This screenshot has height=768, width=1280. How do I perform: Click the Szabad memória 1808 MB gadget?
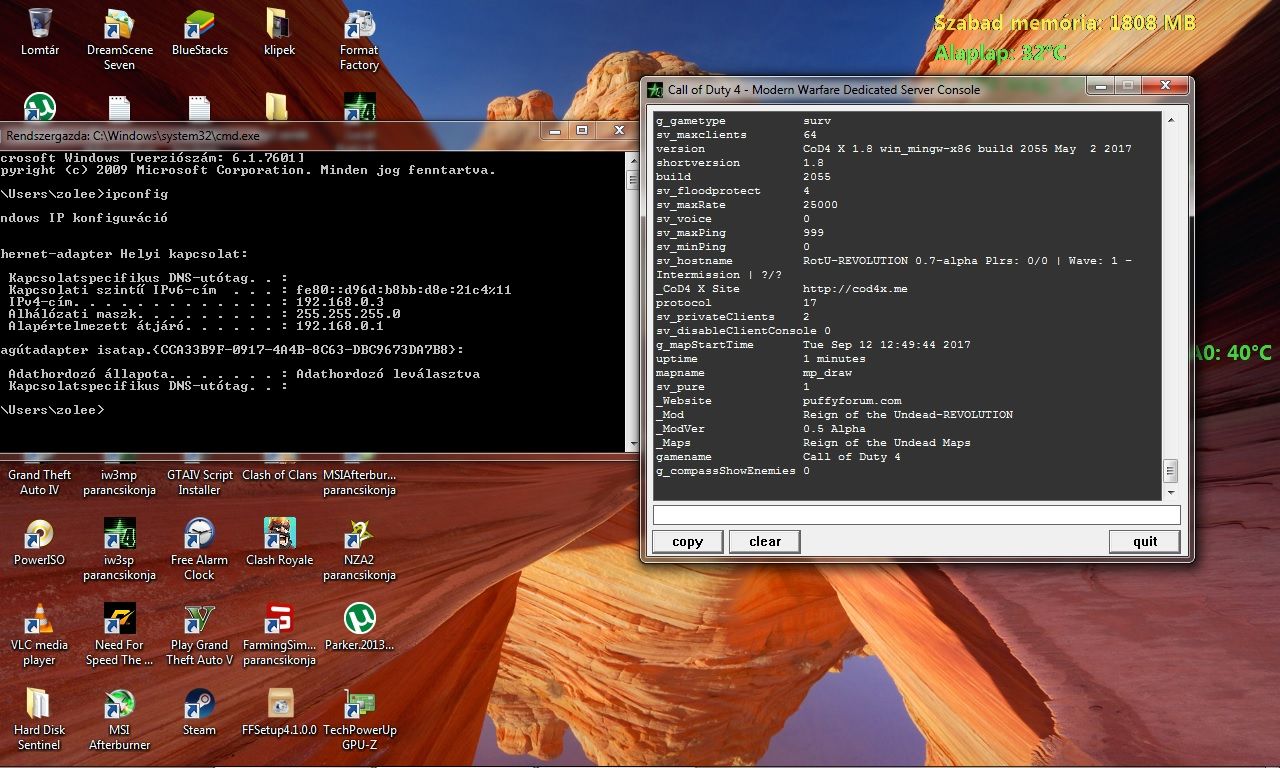pyautogui.click(x=1065, y=23)
